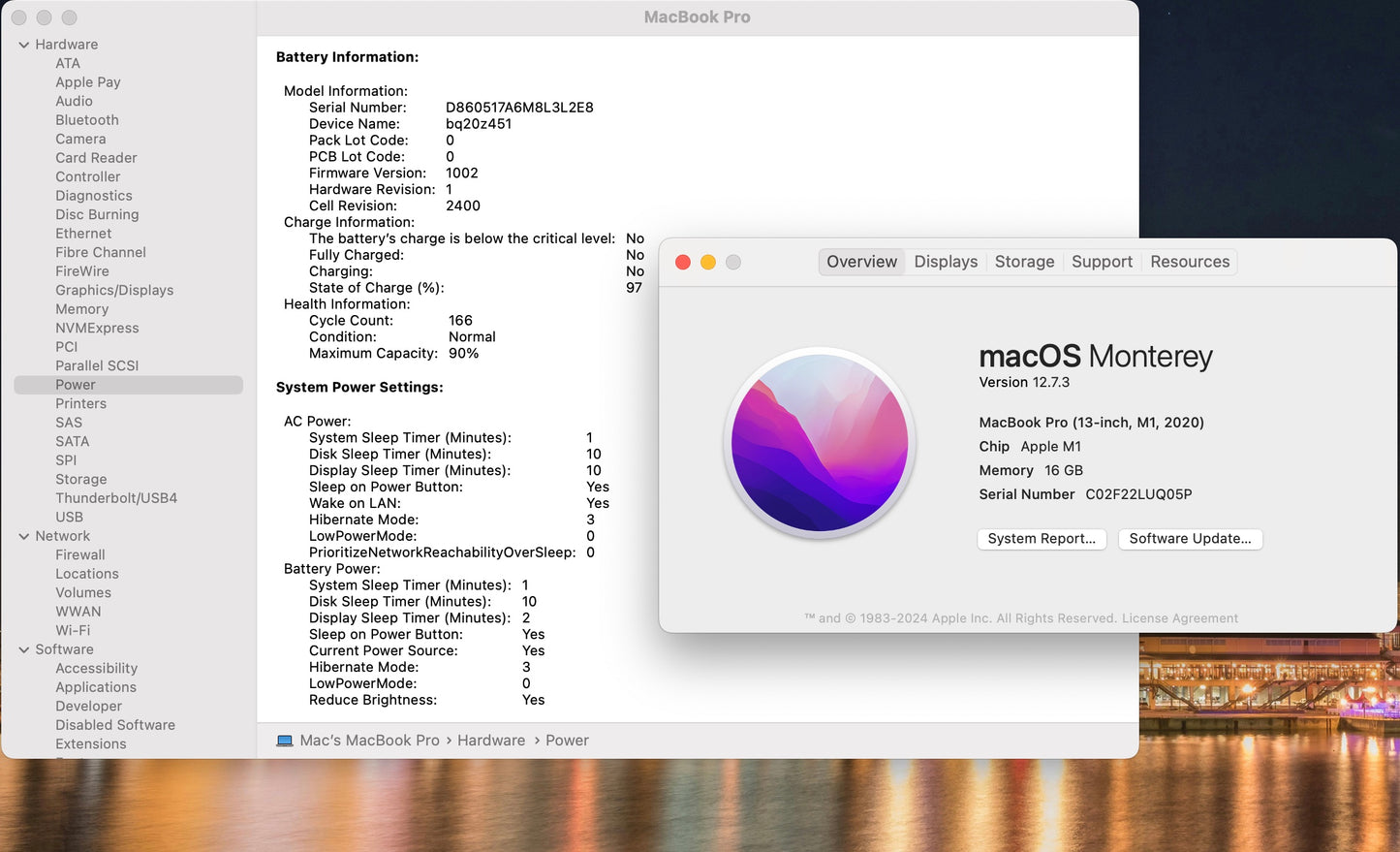Image resolution: width=1400 pixels, height=852 pixels.
Task: Select Bluetooth in the sidebar
Action: coord(87,120)
